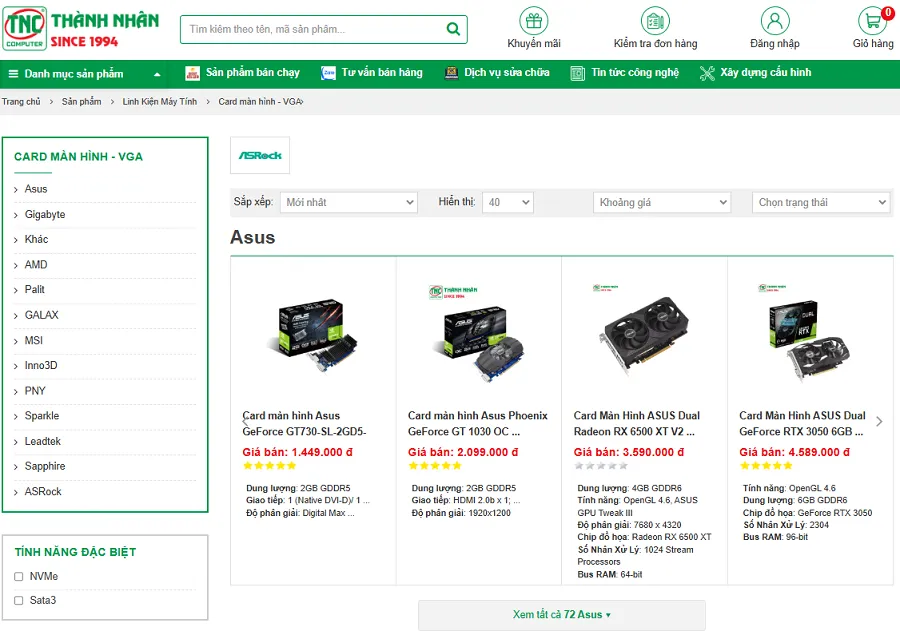Open the Khuyến mãi gift icon
Viewport: 900px width, 631px height.
tap(534, 21)
